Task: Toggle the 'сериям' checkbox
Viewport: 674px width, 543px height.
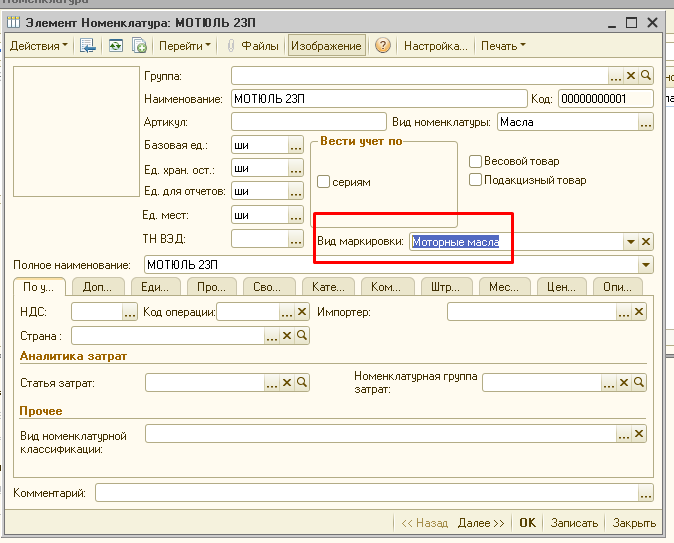Action: coord(324,182)
